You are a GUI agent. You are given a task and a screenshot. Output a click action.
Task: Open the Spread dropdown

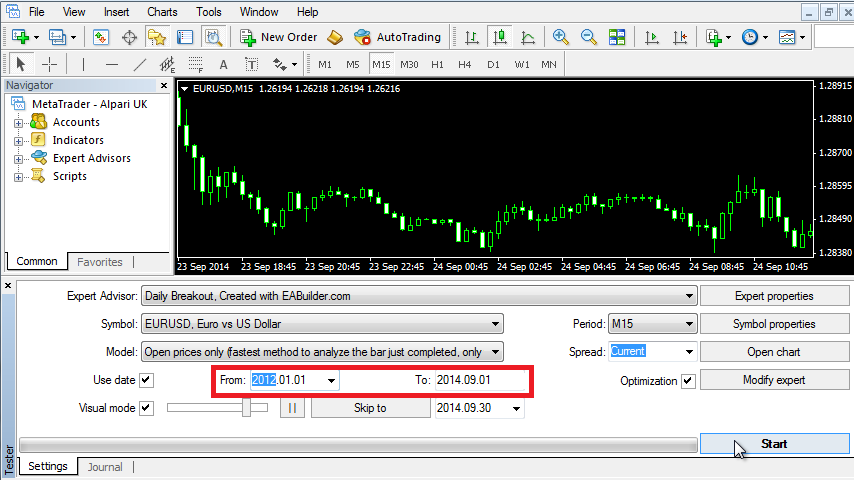pos(652,352)
